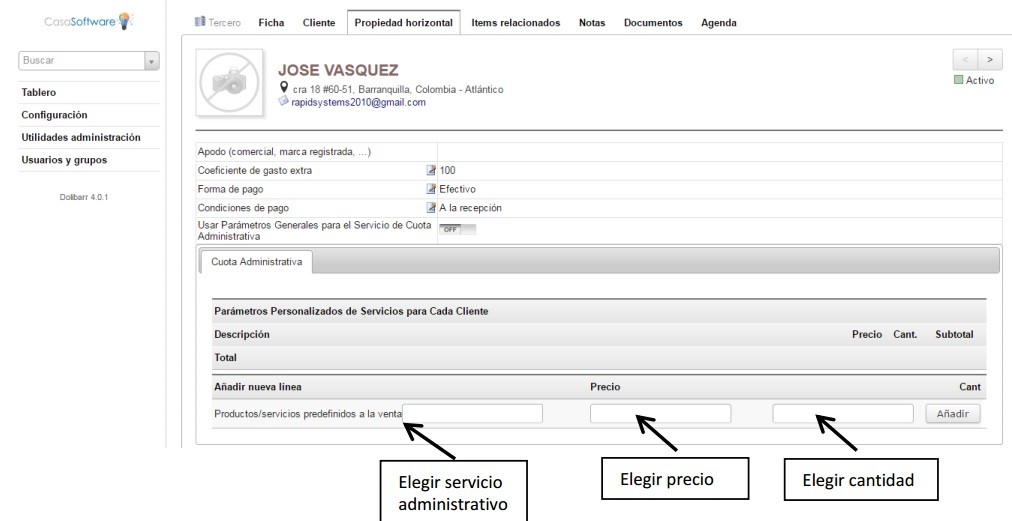Viewport: 1012px width, 521px height.
Task: Click the no-photo placeholder thumbnail
Action: coord(229,83)
